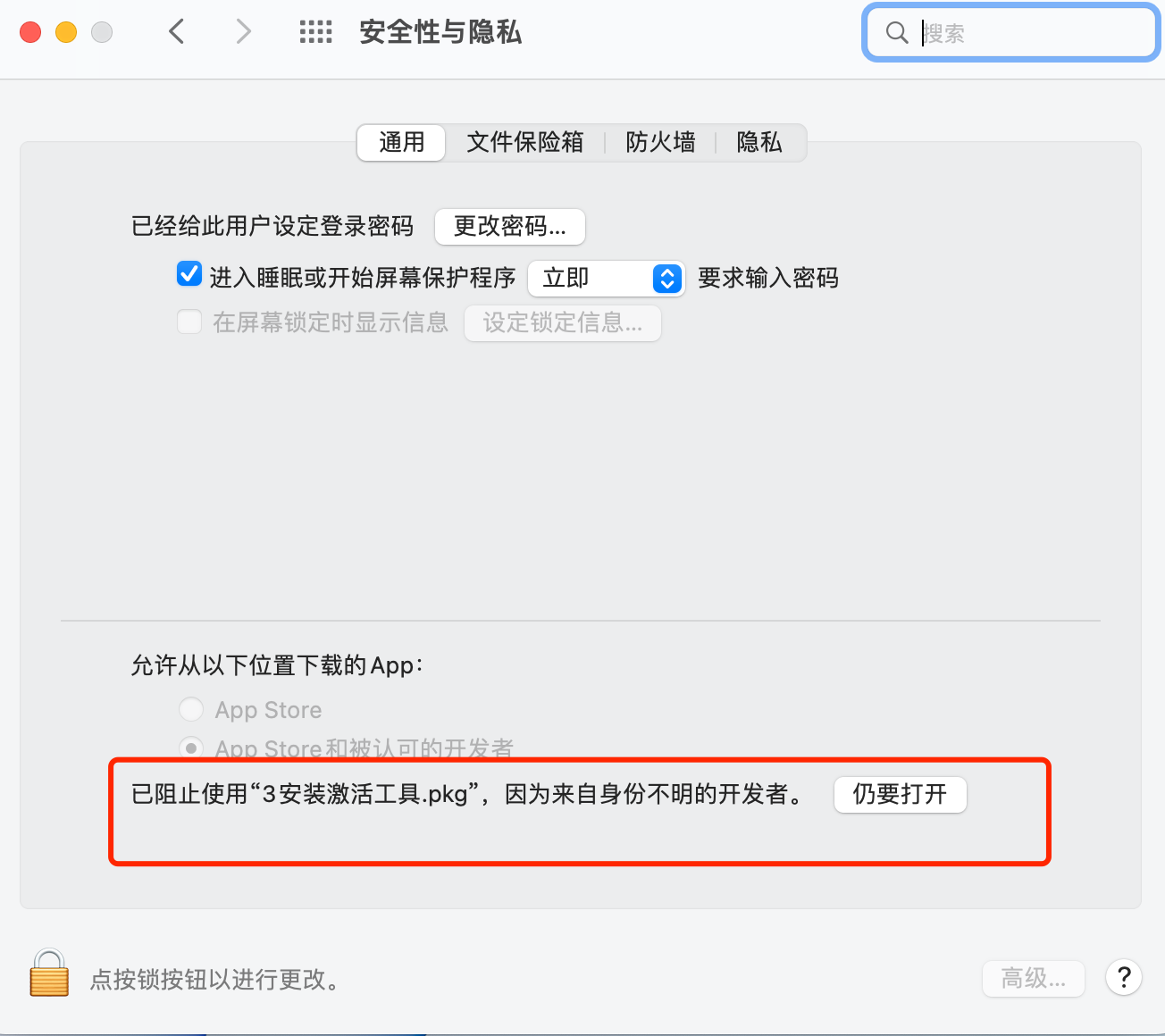Go forward with the right chevron arrow
This screenshot has width=1165, height=1036.
click(243, 32)
